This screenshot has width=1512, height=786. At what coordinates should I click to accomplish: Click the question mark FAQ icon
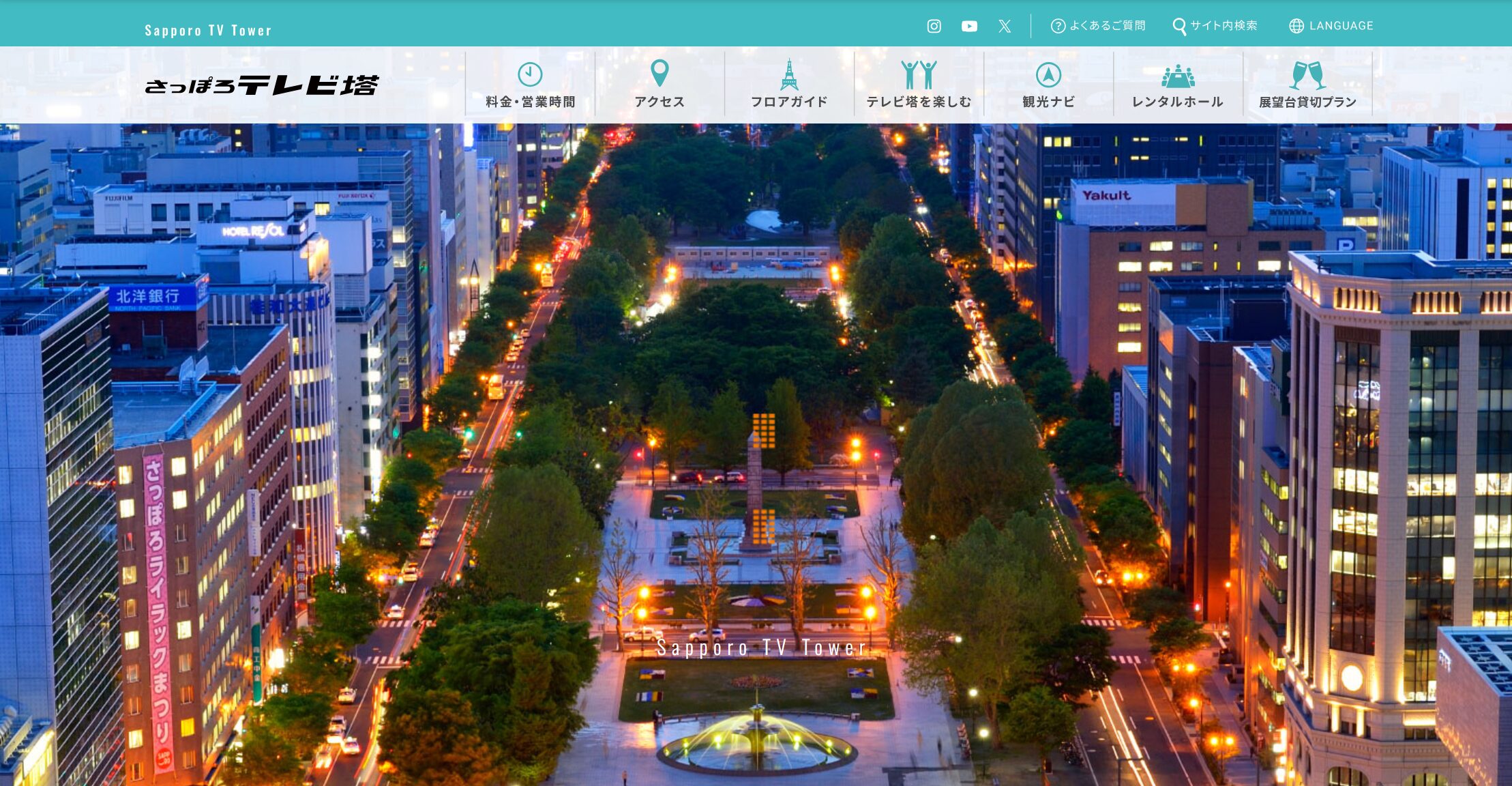1058,26
